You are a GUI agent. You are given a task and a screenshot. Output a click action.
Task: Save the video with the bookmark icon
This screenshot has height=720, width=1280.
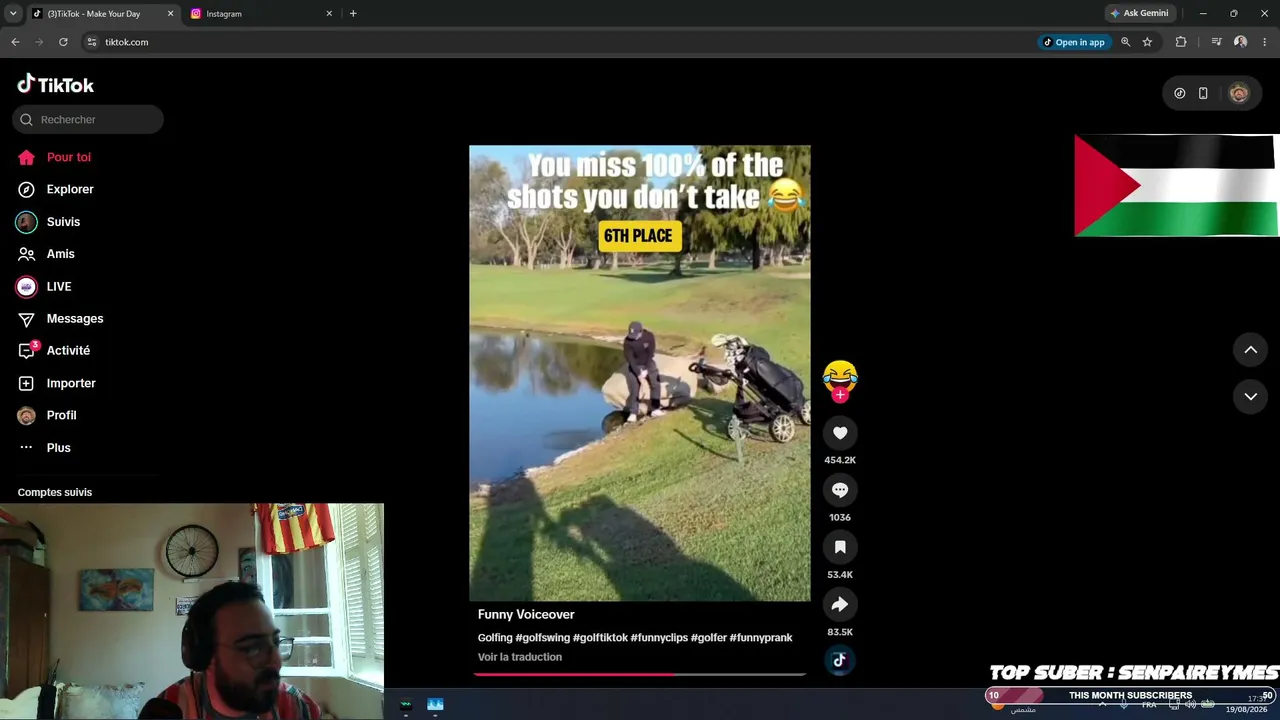click(840, 547)
